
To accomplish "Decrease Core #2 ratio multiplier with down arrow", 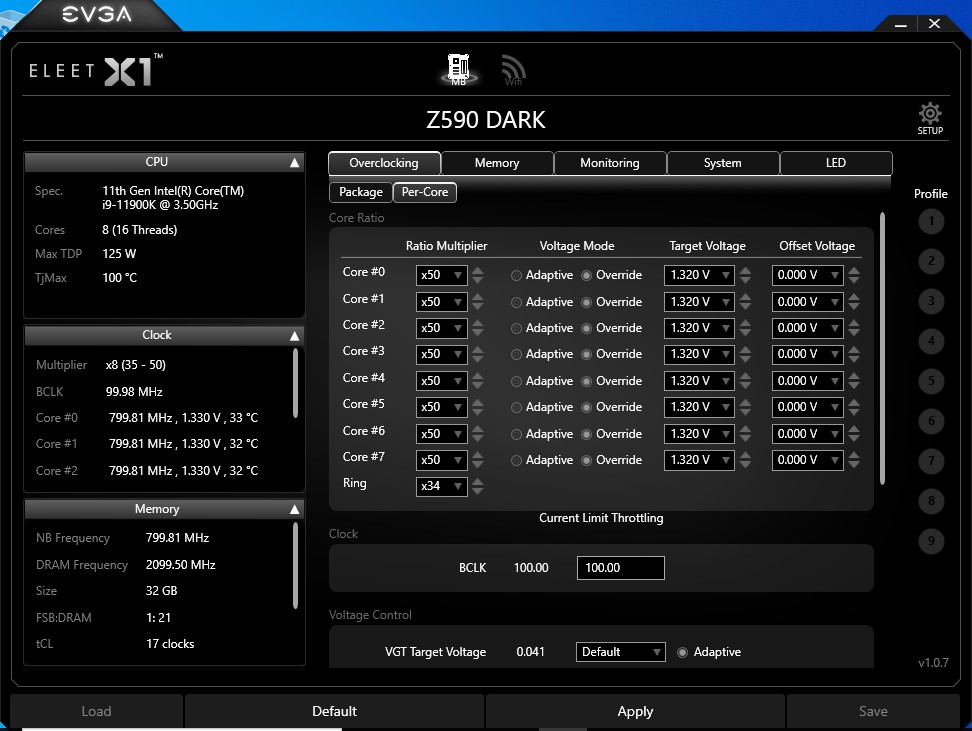I will pyautogui.click(x=477, y=333).
